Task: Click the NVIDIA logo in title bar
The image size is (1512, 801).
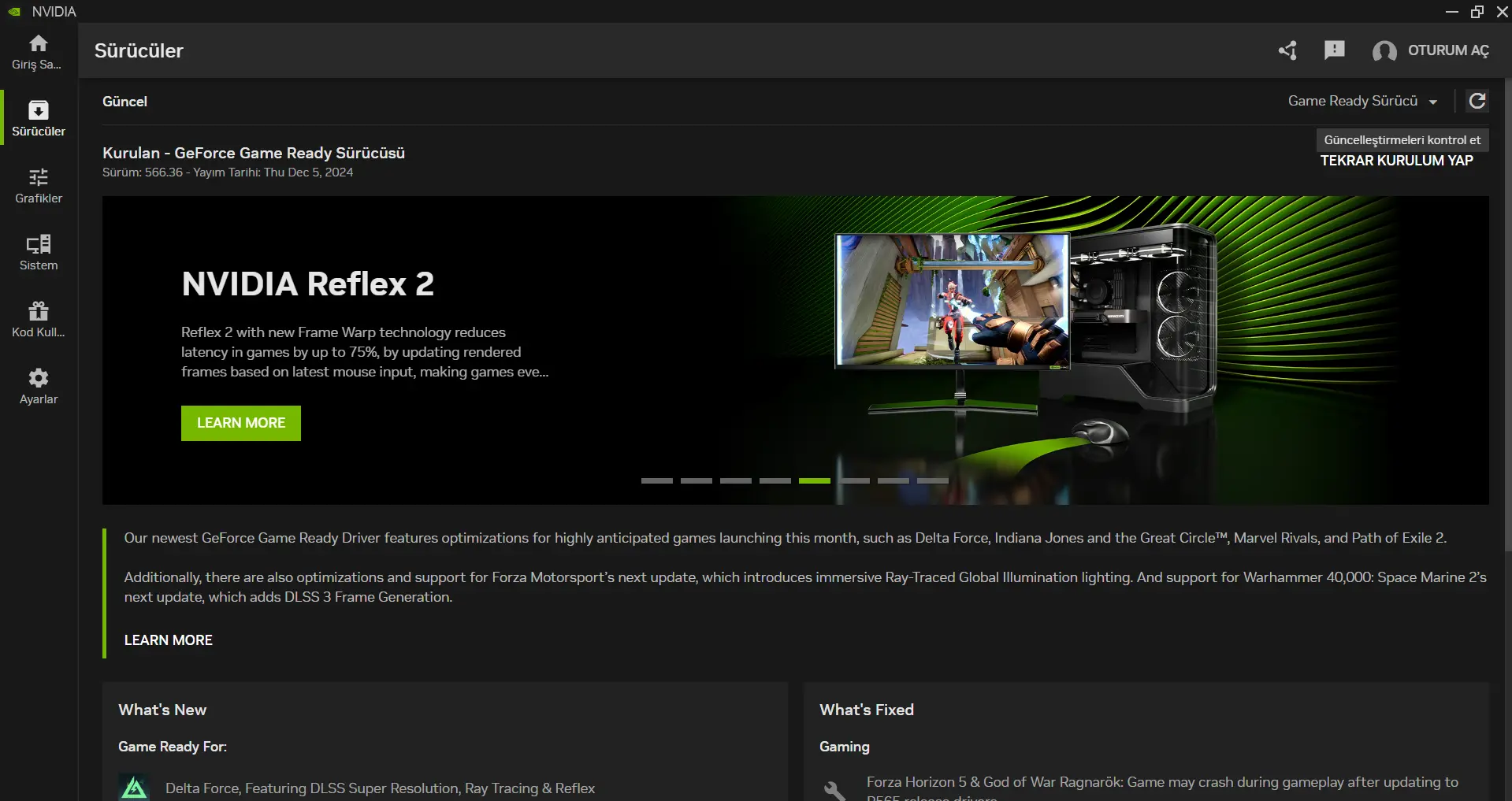Action: pos(14,12)
